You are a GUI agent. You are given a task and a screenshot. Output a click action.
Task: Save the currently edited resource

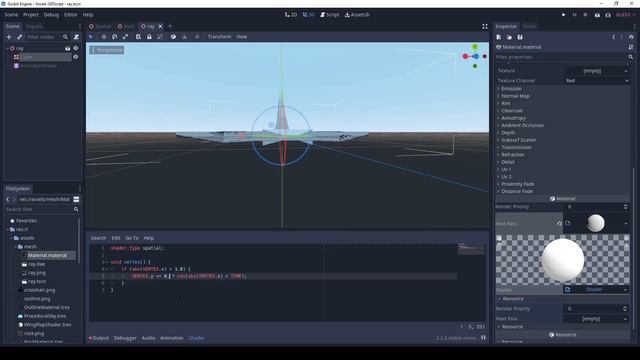point(520,37)
